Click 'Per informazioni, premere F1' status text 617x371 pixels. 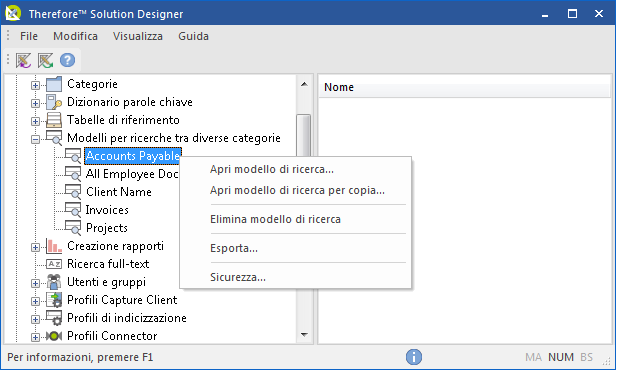click(80, 357)
